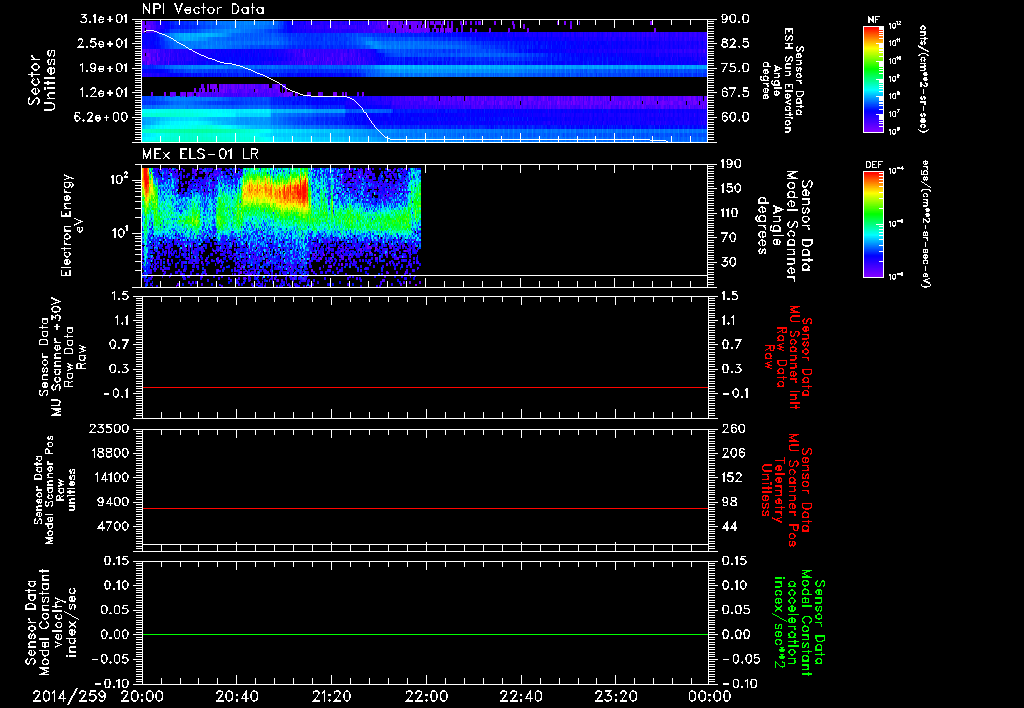Click the red line in the Model Scanner Pos panel
The height and width of the screenshot is (708, 1024).
coord(424,508)
